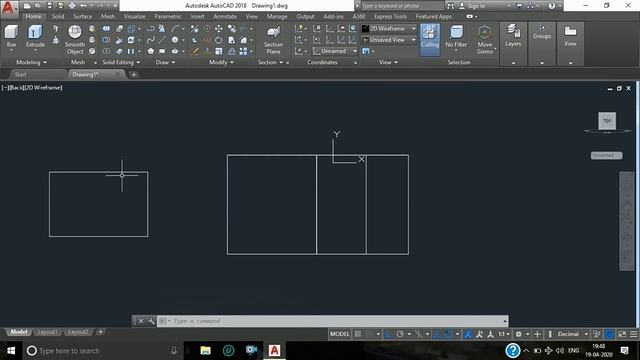
Task: Toggle MODEL space button
Action: click(340, 334)
